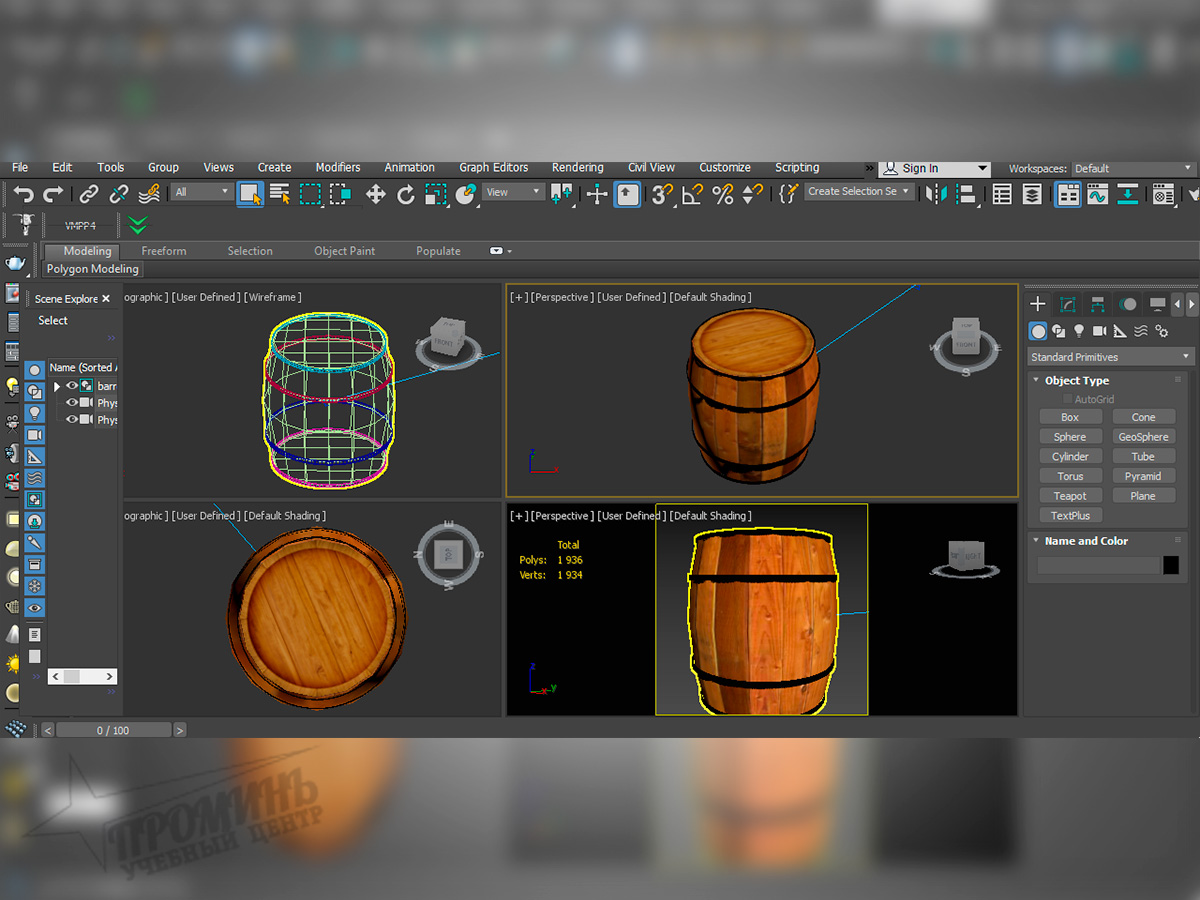Collapse the Object Type rollout

(x=1037, y=380)
